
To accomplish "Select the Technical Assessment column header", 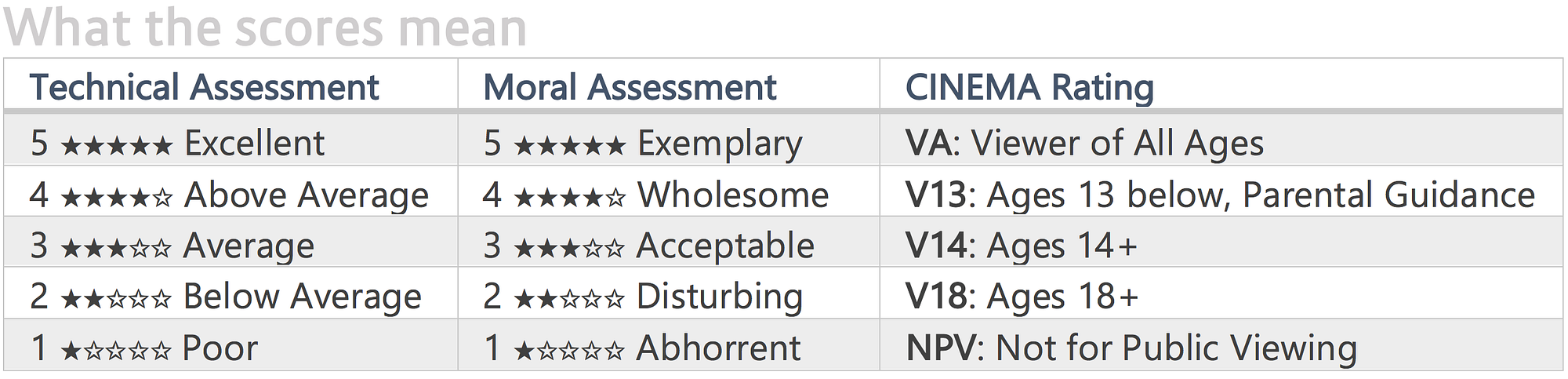I will (x=204, y=87).
